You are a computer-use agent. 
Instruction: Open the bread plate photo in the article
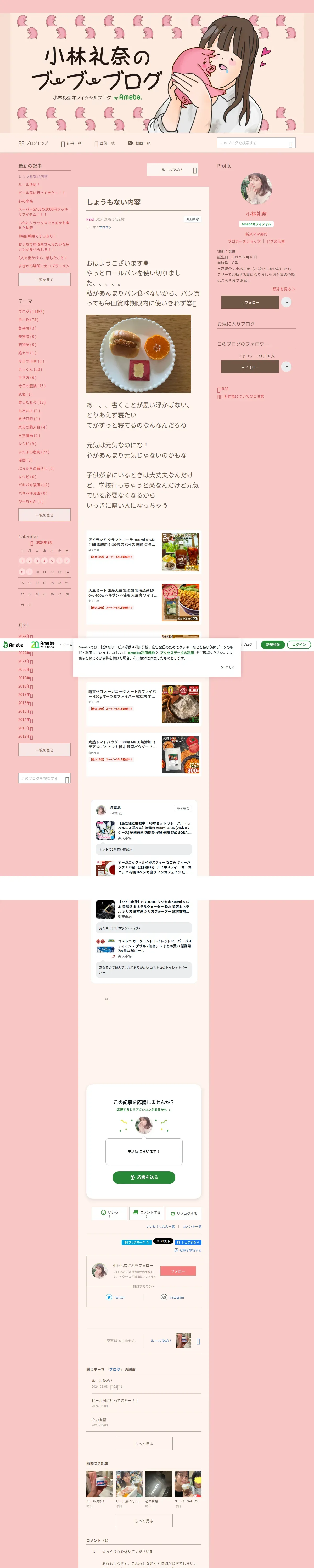point(138,354)
